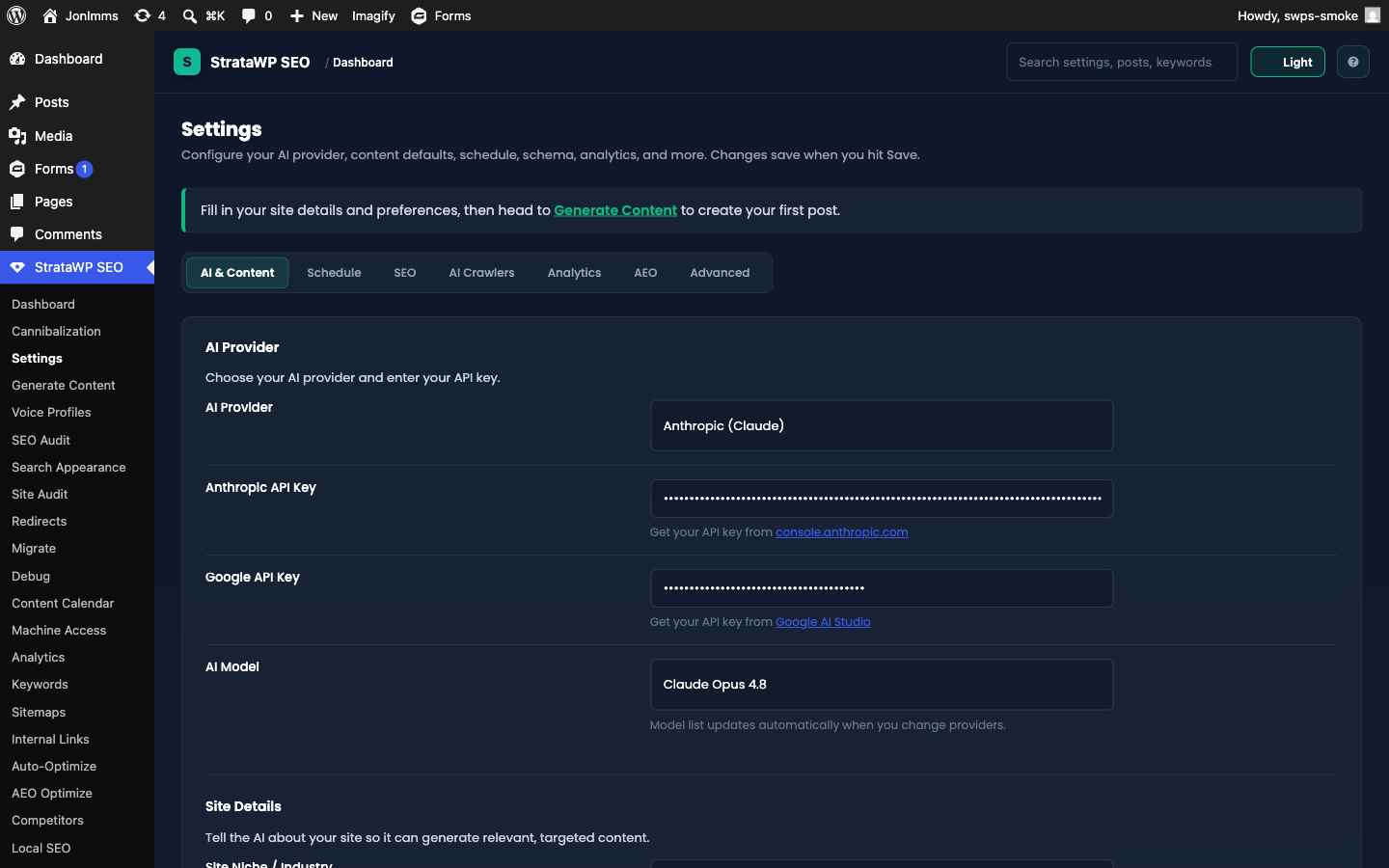
Task: Click the WordPress logo icon
Action: coord(16,15)
